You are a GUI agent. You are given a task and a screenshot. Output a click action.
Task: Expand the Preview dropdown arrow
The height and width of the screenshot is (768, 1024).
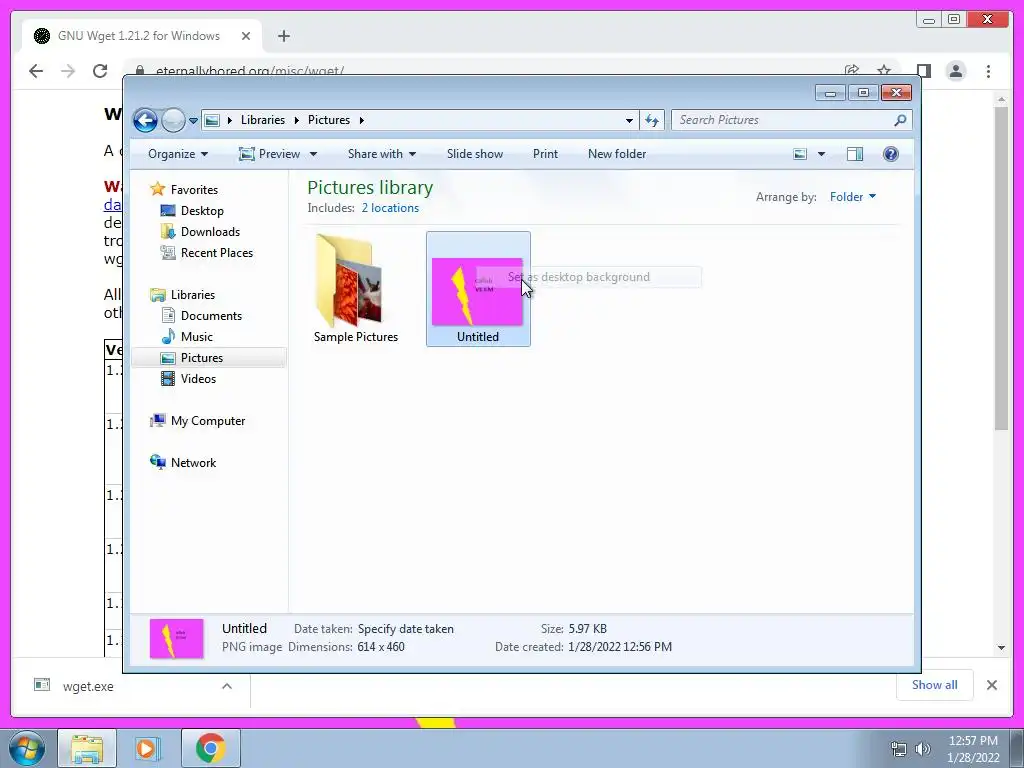pos(313,154)
